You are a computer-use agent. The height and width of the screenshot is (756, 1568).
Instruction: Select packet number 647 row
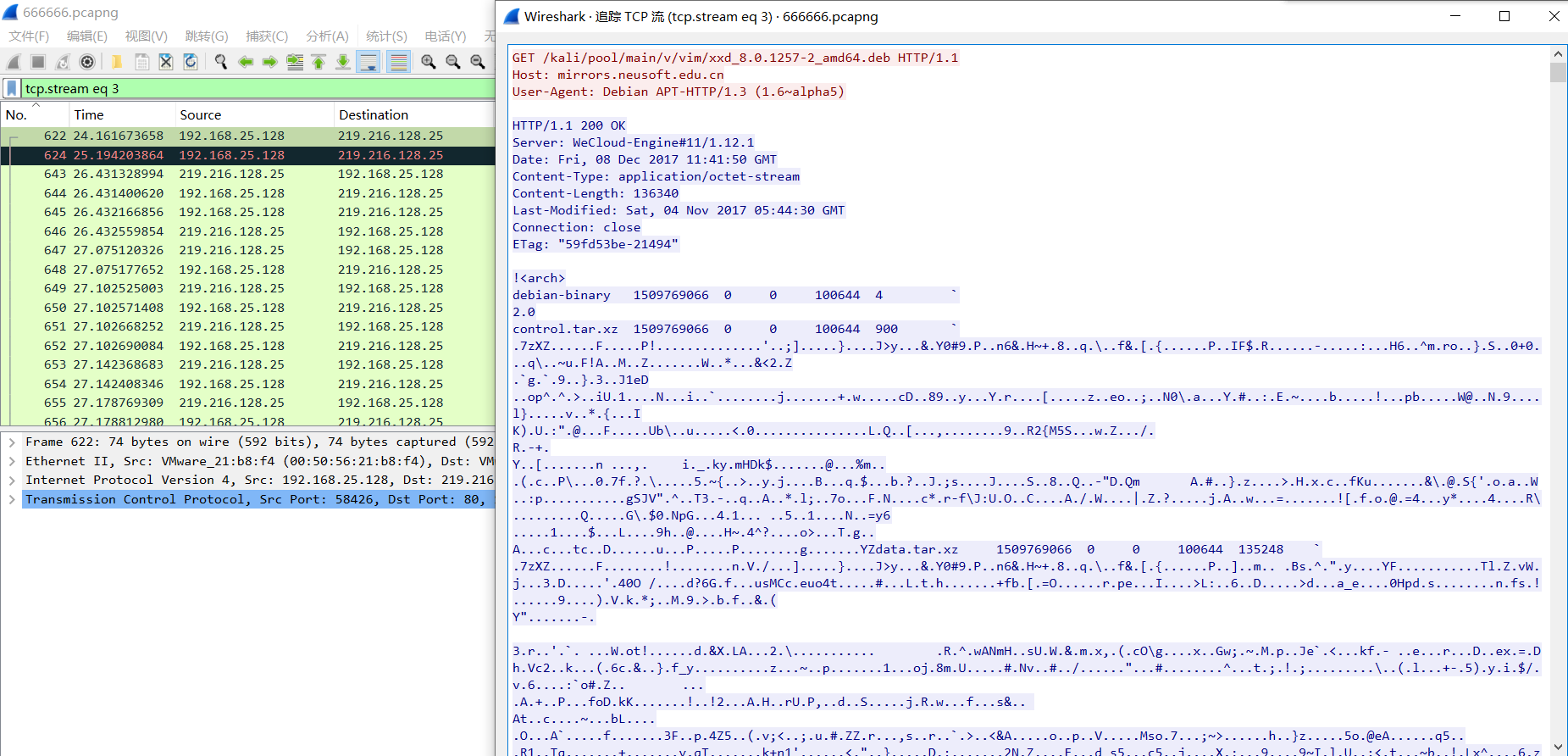pyautogui.click(x=247, y=250)
